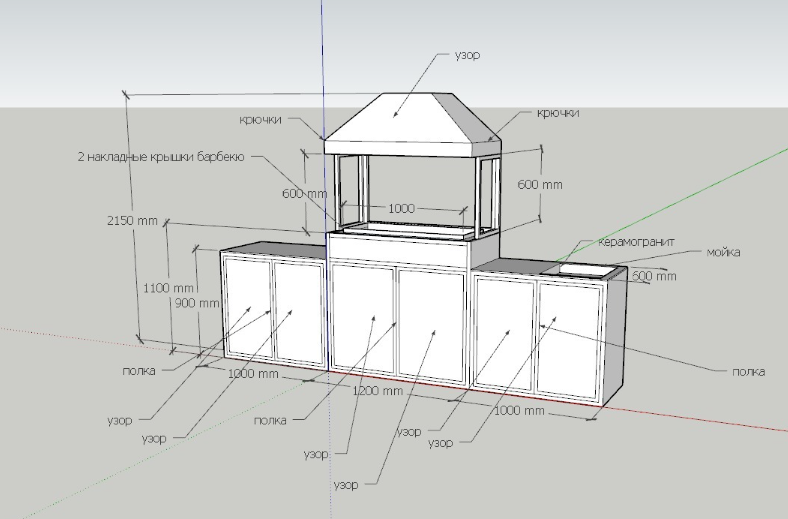This screenshot has width=788, height=519.
Task: Select the 600 mm depth dimension near the sink
Action: 655,276
